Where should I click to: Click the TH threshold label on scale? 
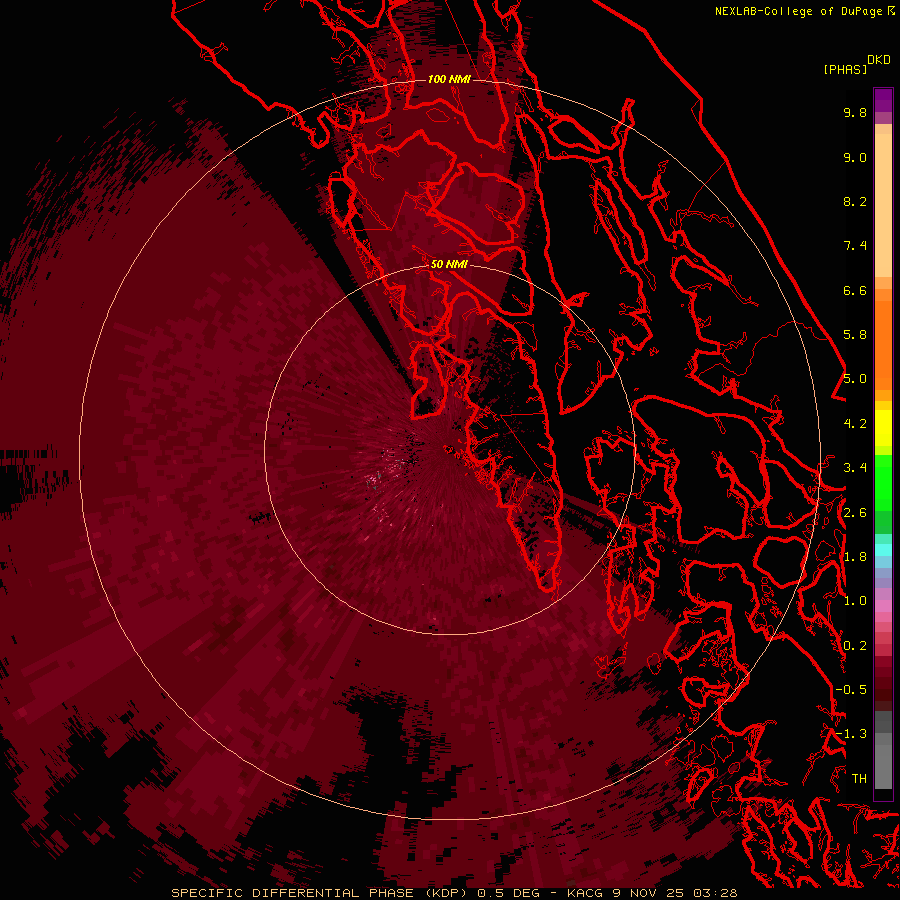pyautogui.click(x=859, y=779)
